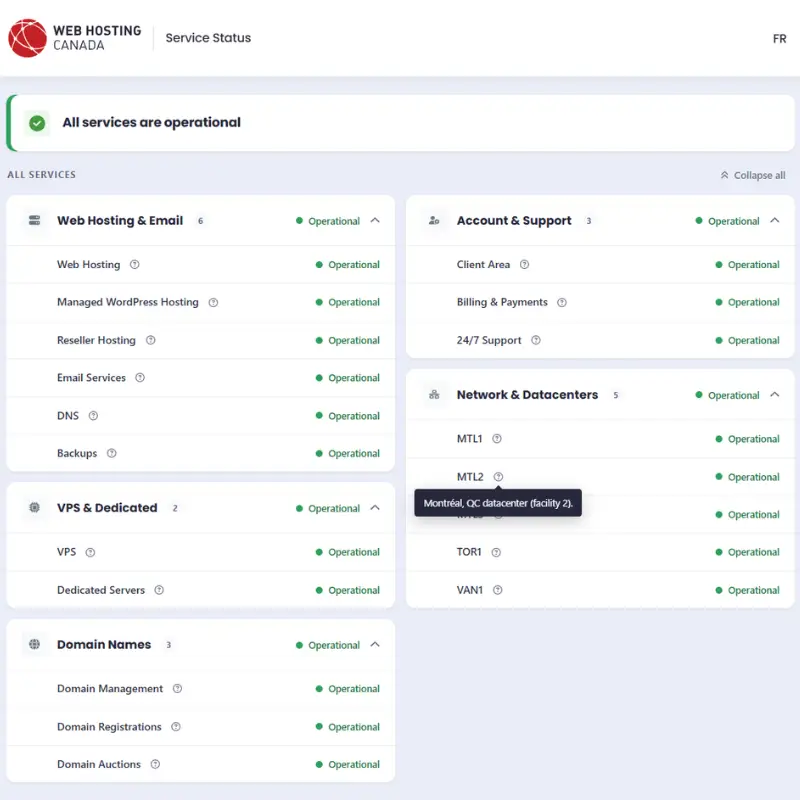Click the VAN1 datacenter label
This screenshot has height=800, width=800.
[469, 590]
